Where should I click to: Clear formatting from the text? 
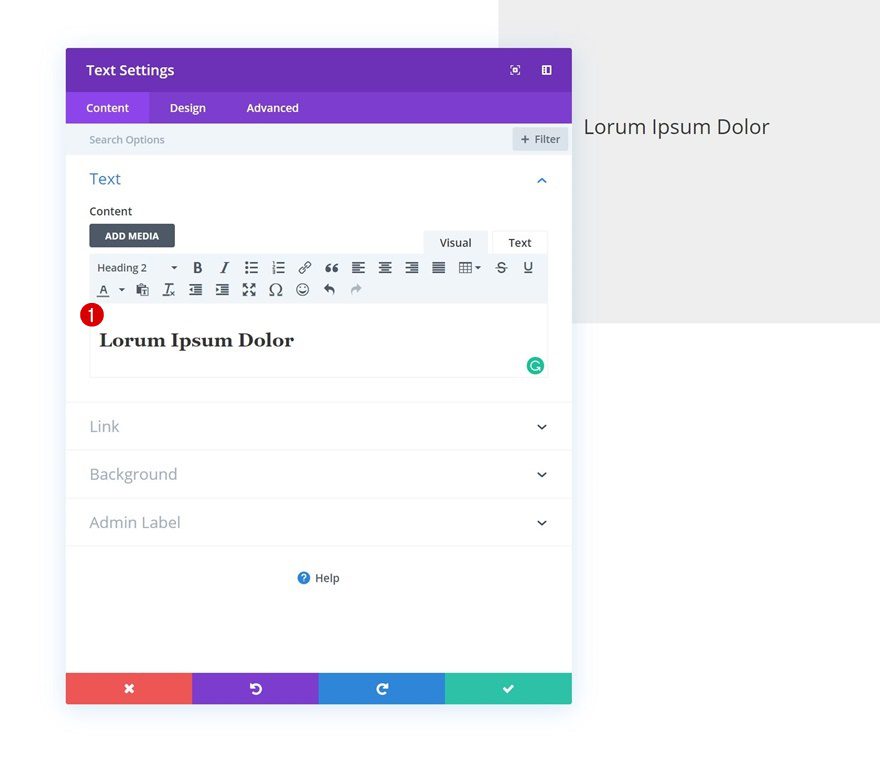[168, 289]
